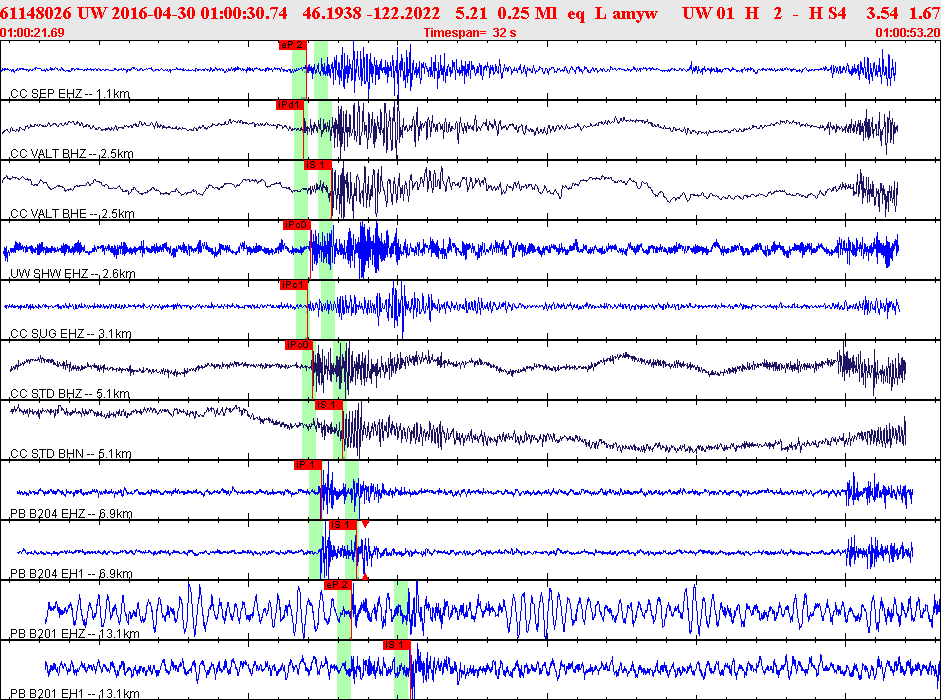The image size is (941, 700).
Task: Click the event ID 61148026 in header
Action: point(36,13)
